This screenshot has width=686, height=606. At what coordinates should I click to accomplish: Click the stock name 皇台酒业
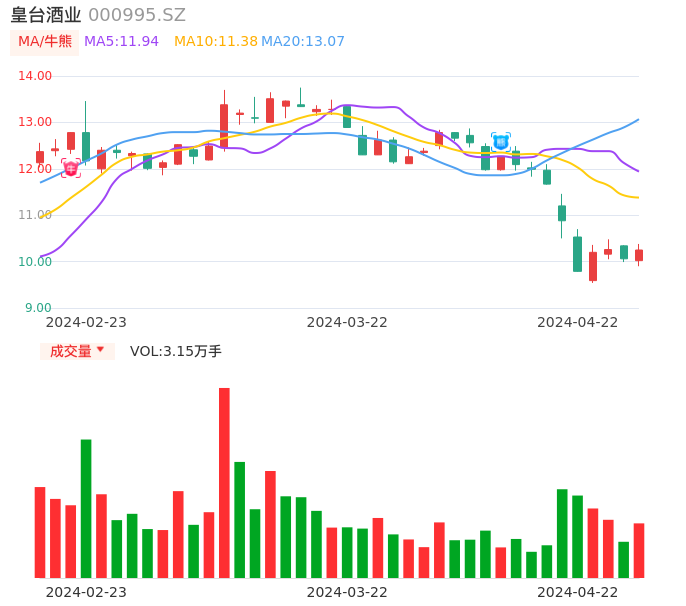[x=46, y=15]
